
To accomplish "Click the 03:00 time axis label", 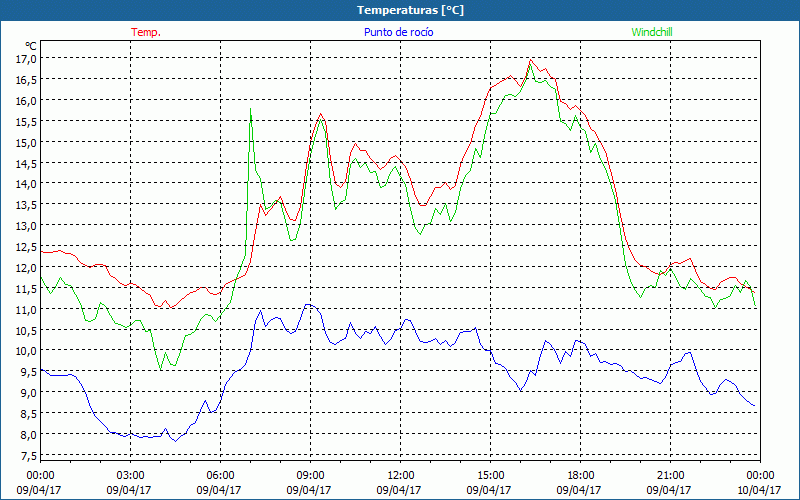I will (129, 476).
